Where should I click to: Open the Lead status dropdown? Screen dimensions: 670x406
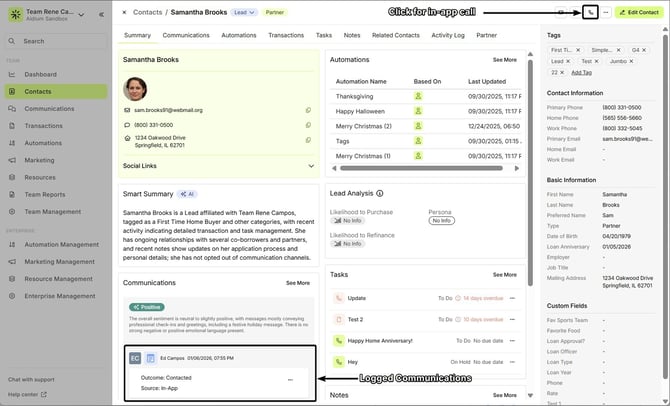244,12
